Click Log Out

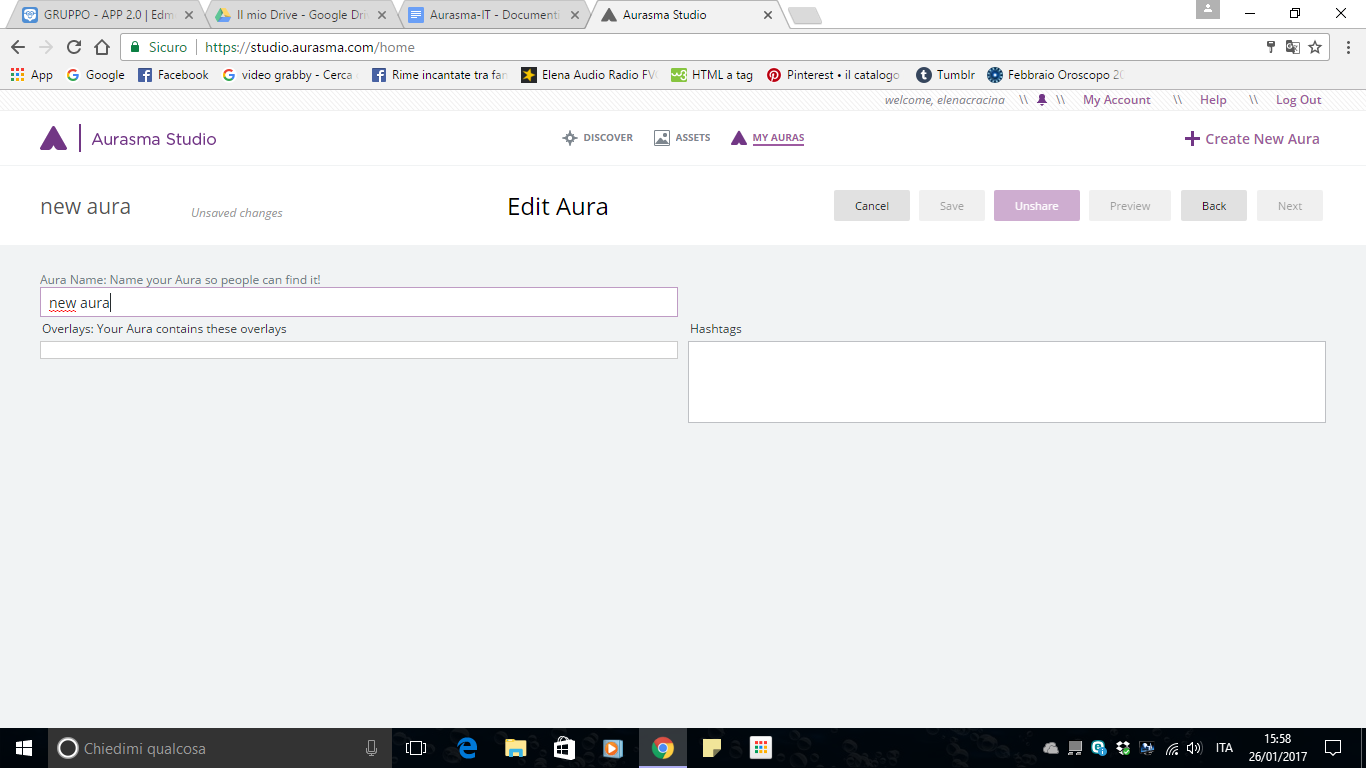tap(1298, 100)
